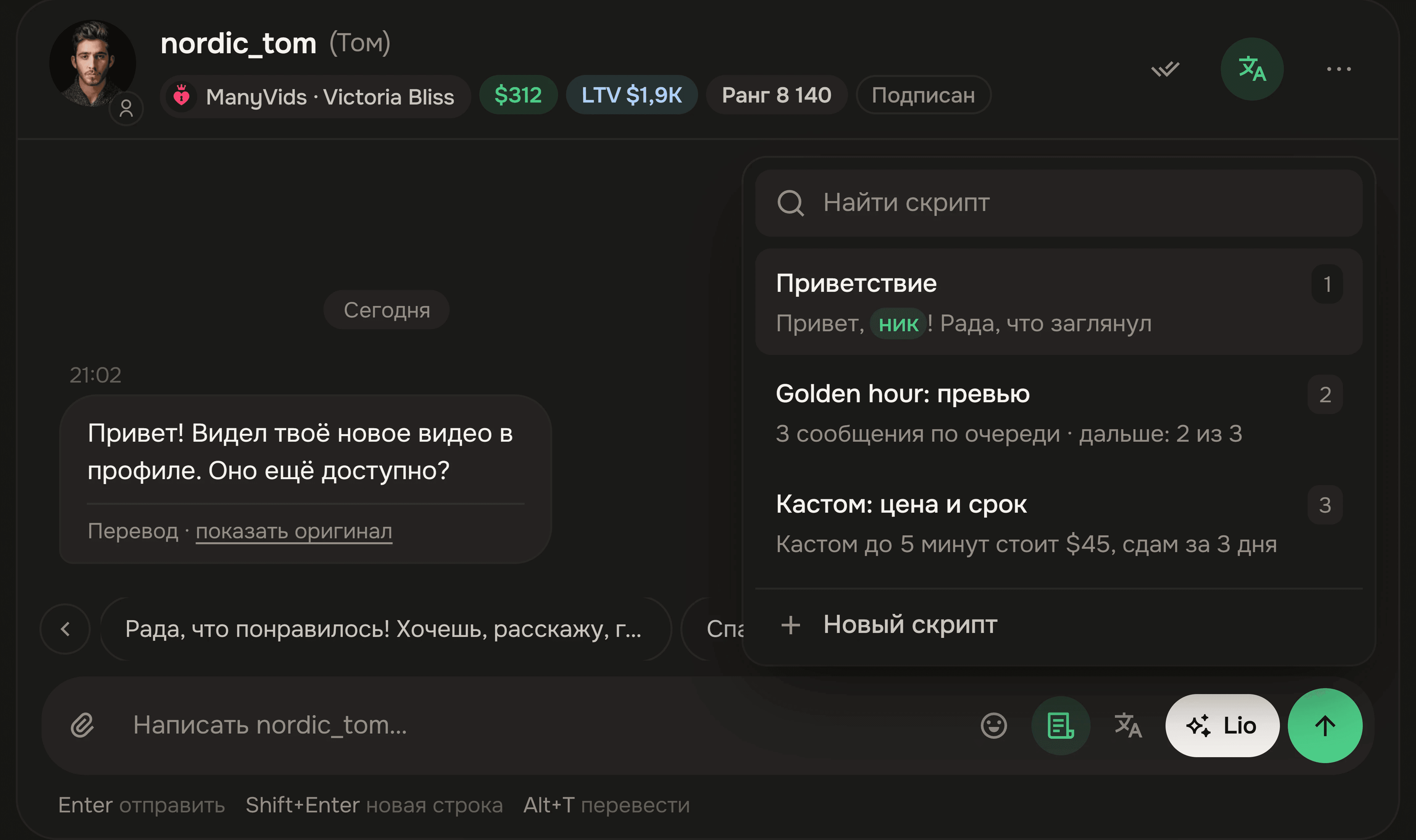This screenshot has height=840, width=1416.
Task: Focus the Найти скрипт search field
Action: pyautogui.click(x=1058, y=203)
